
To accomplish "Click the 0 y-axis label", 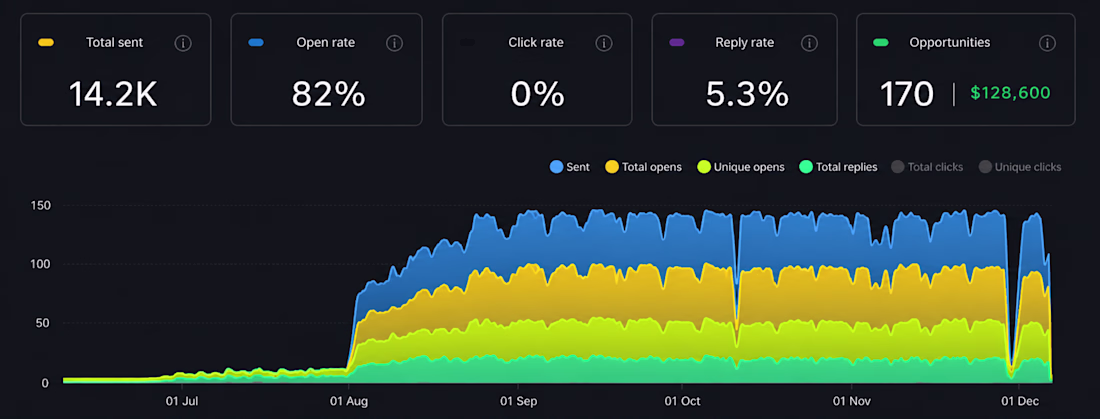I will 46,383.
